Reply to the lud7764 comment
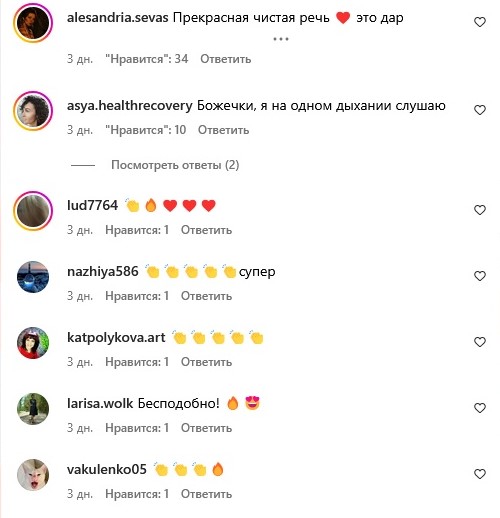The height and width of the screenshot is (518, 500). 206,230
